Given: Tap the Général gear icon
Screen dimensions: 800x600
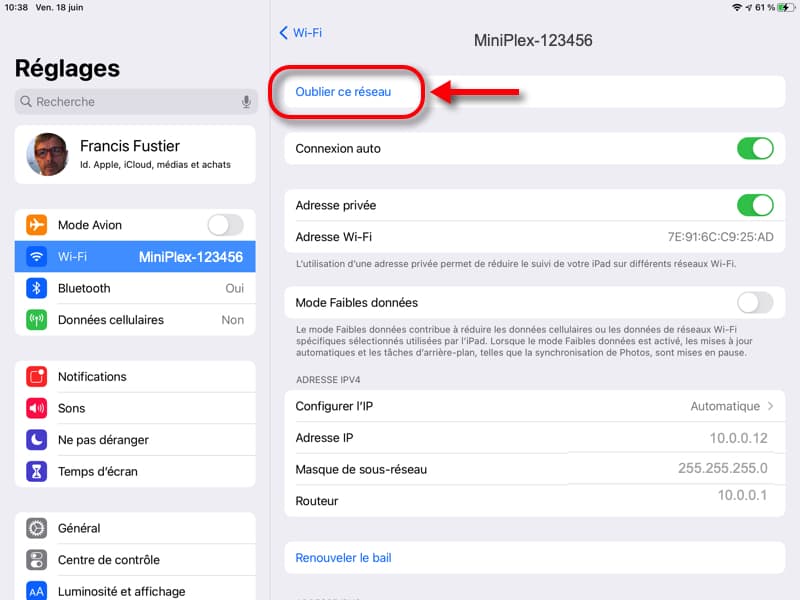Looking at the screenshot, I should [37, 528].
